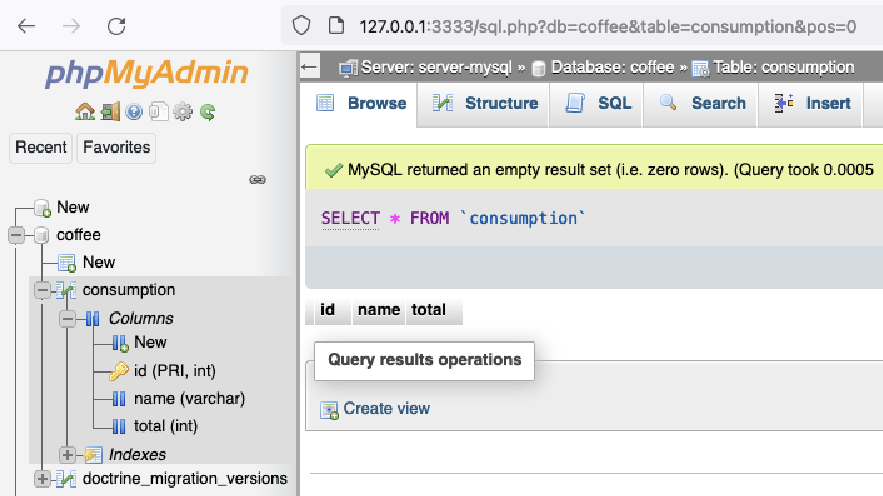Image resolution: width=883 pixels, height=496 pixels.
Task: Open navigation panel settings gear icon
Action: point(182,111)
